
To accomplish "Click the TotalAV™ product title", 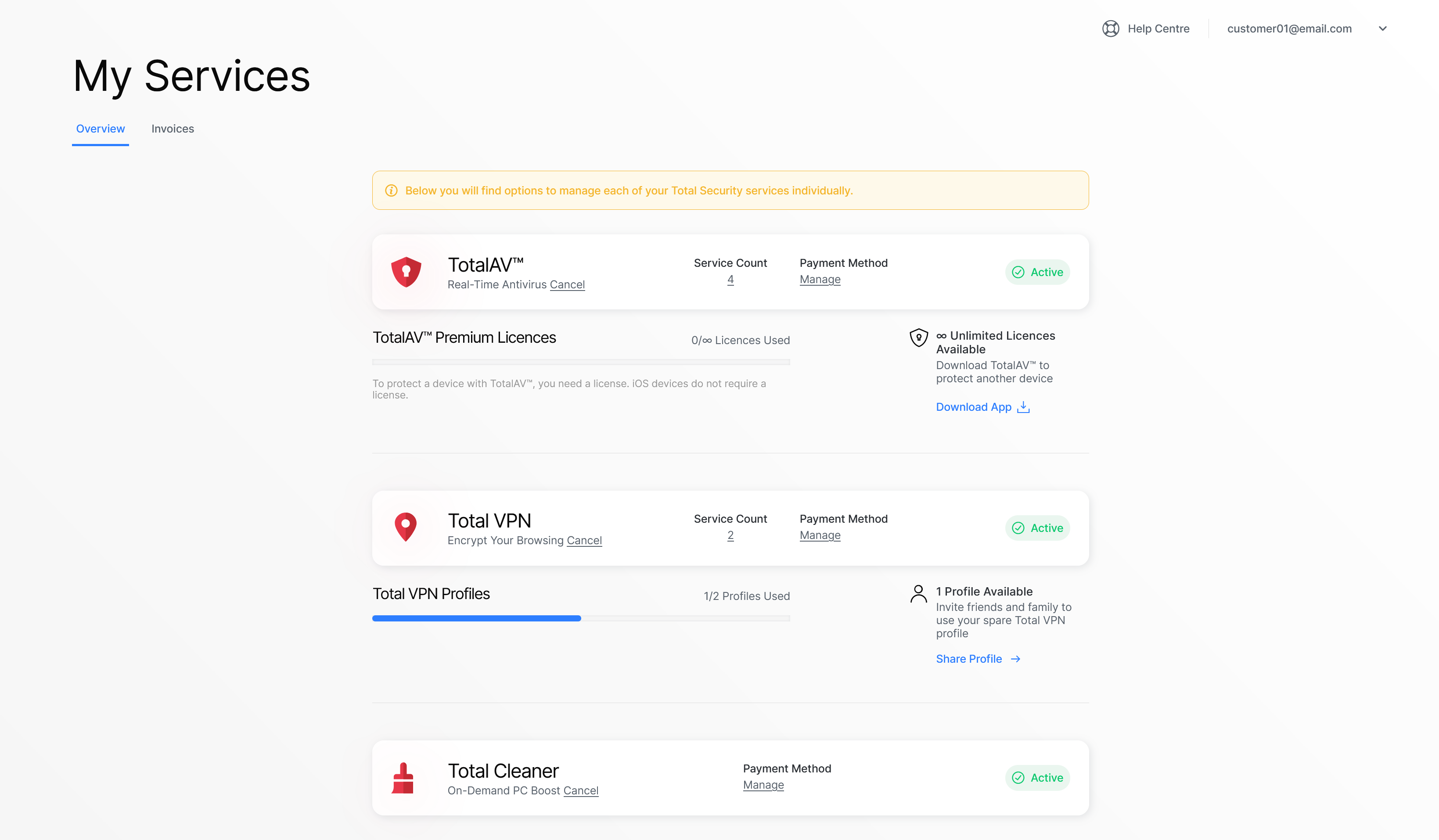I will pos(486,264).
